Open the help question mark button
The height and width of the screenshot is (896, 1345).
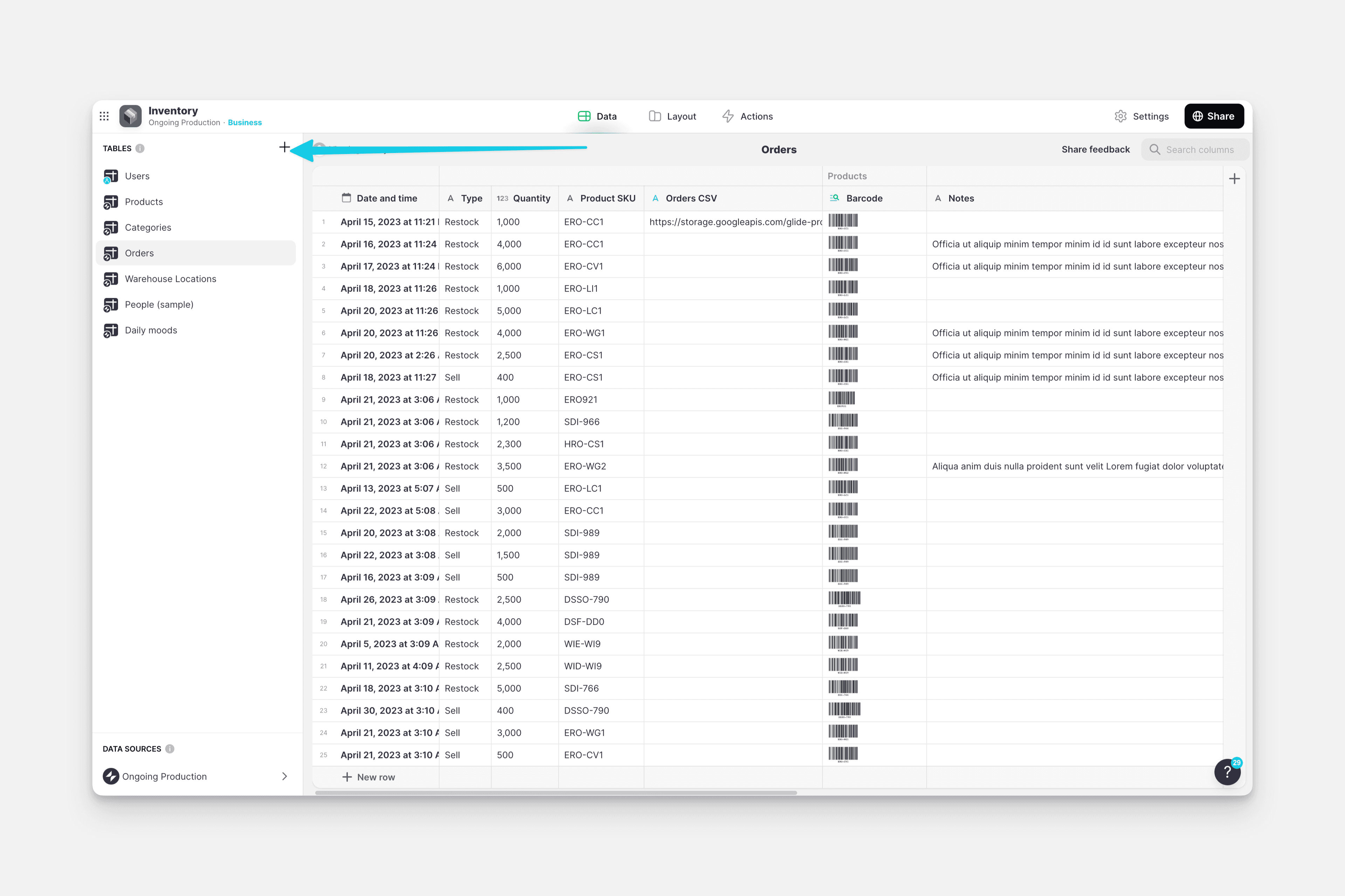pyautogui.click(x=1227, y=772)
